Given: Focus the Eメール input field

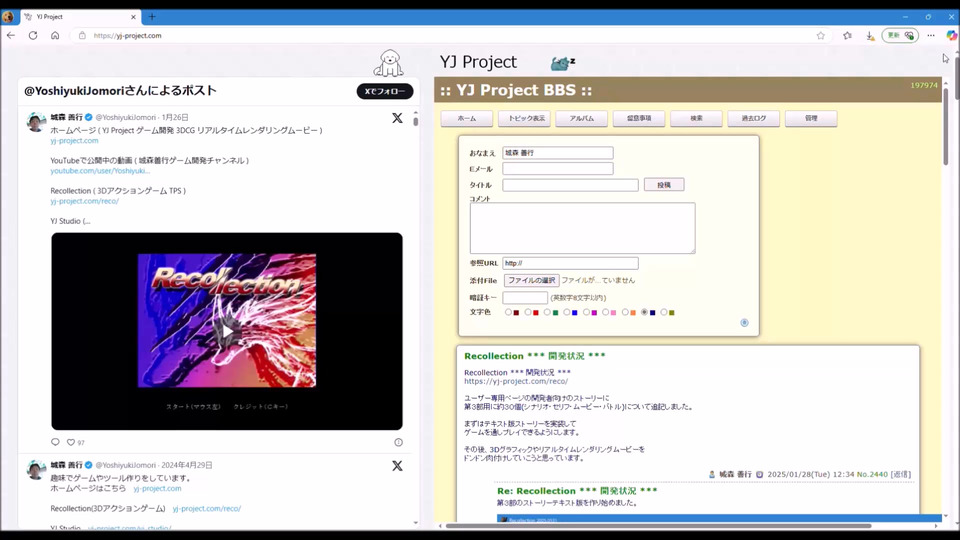Looking at the screenshot, I should point(558,168).
